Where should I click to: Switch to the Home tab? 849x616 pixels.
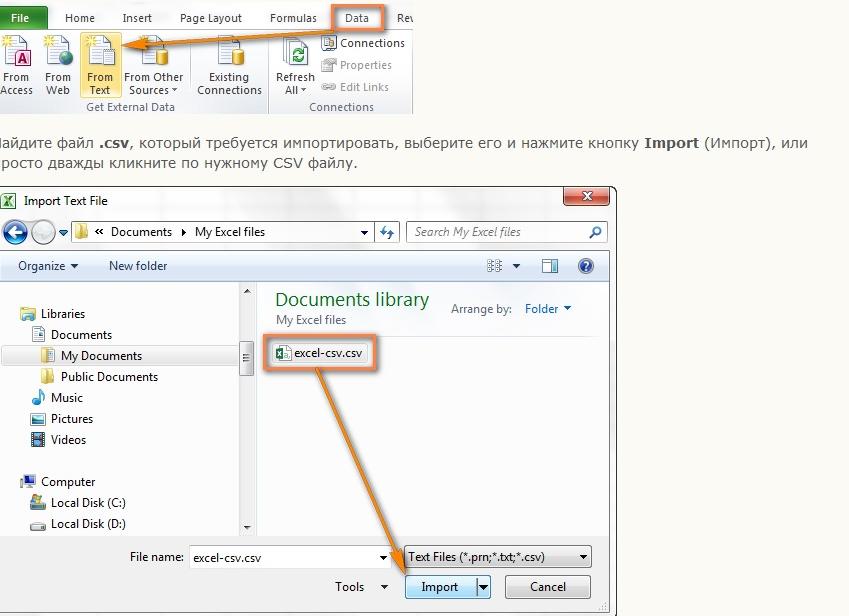80,18
